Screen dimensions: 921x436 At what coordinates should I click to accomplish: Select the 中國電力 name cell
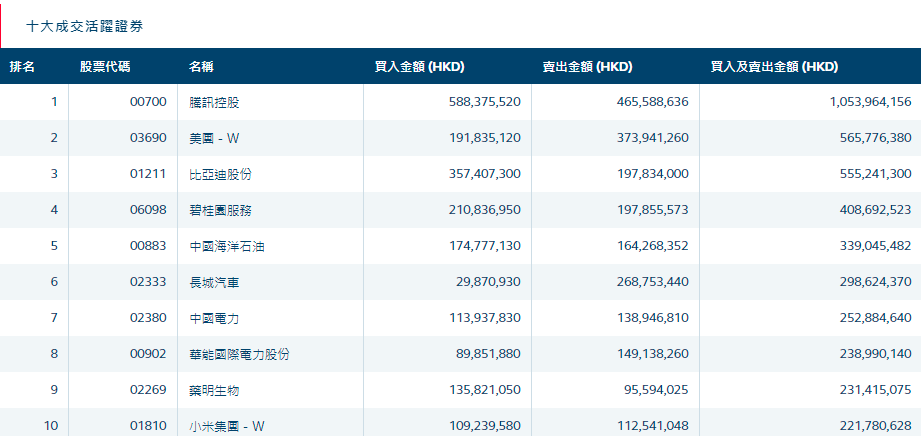coord(214,318)
